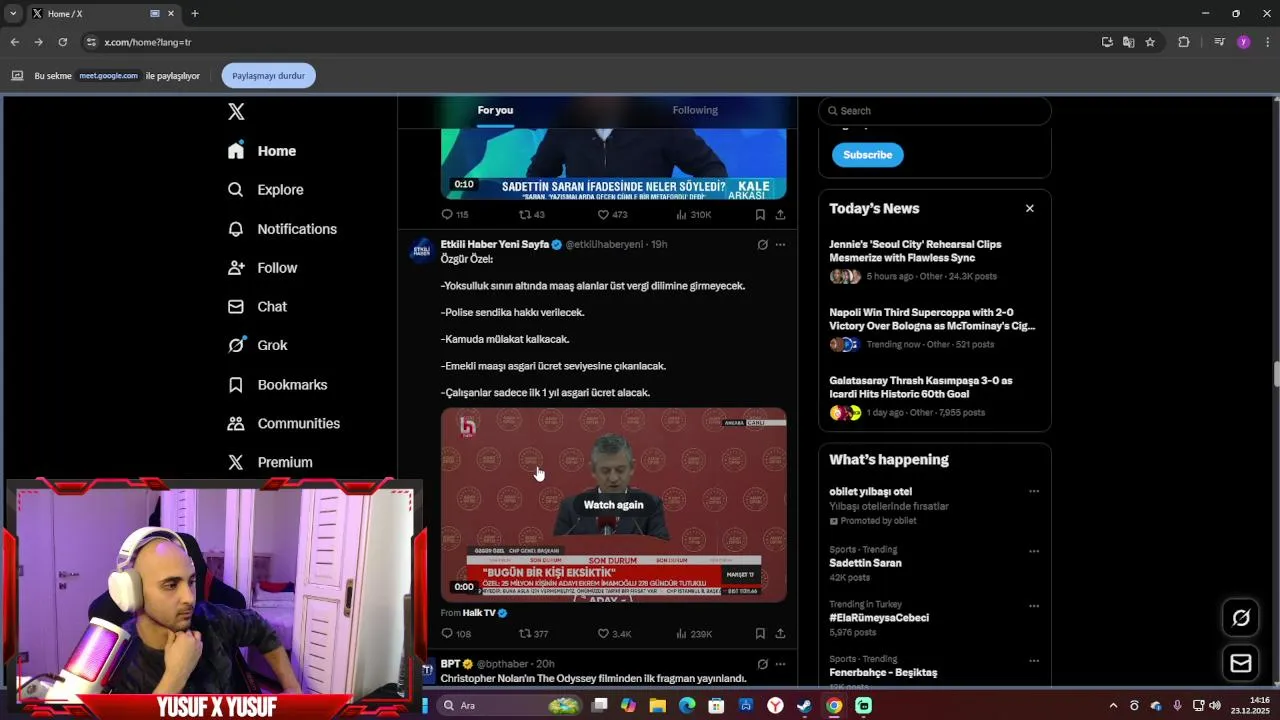Click Grok icon on BPT post
This screenshot has height=720, width=1280.
[762, 664]
